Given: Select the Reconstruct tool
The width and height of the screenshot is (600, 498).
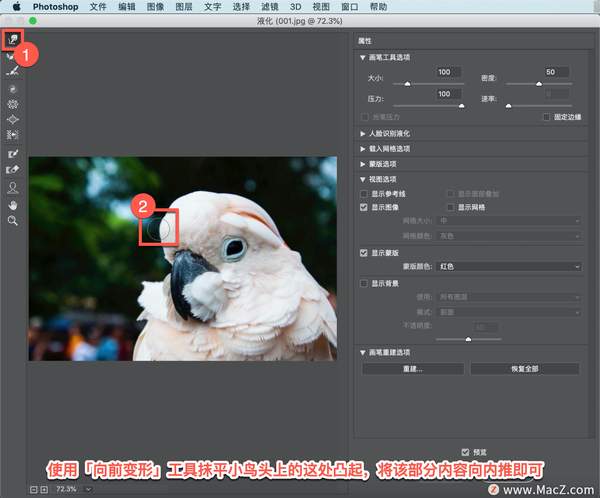Looking at the screenshot, I should coord(12,55).
